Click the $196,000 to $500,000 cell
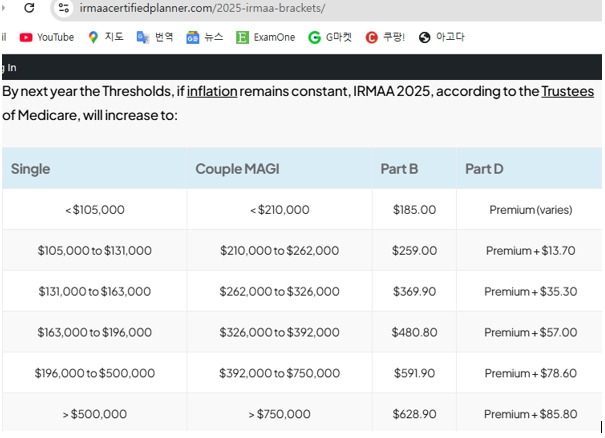Image resolution: width=605 pixels, height=438 pixels. [95, 373]
